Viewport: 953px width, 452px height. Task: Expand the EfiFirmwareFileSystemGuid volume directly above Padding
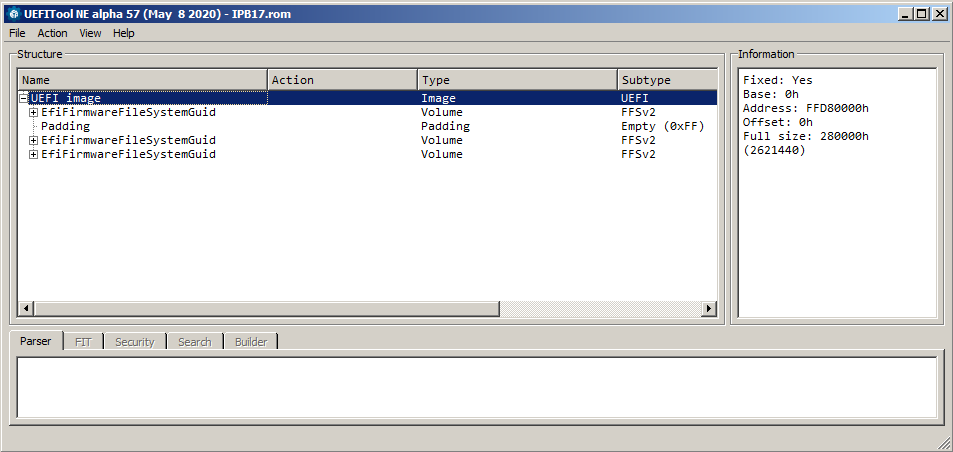click(34, 112)
